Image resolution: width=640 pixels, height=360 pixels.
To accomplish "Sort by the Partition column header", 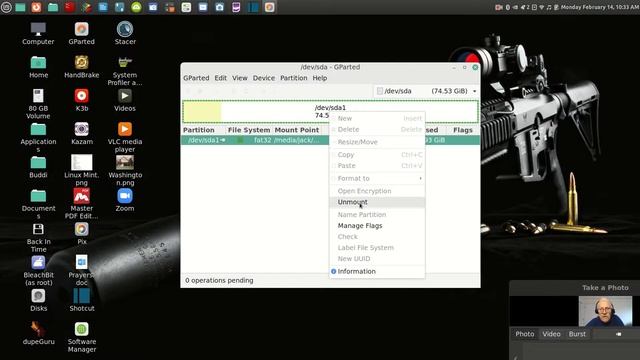I will [x=204, y=130].
